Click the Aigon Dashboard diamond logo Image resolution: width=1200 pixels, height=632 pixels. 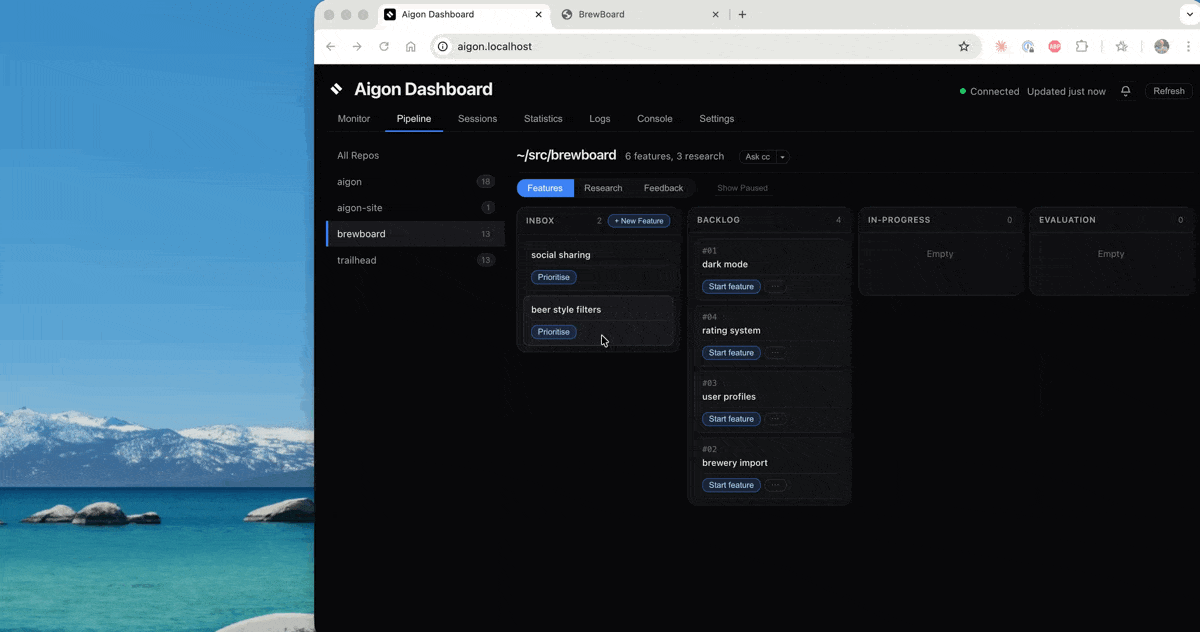[337, 89]
